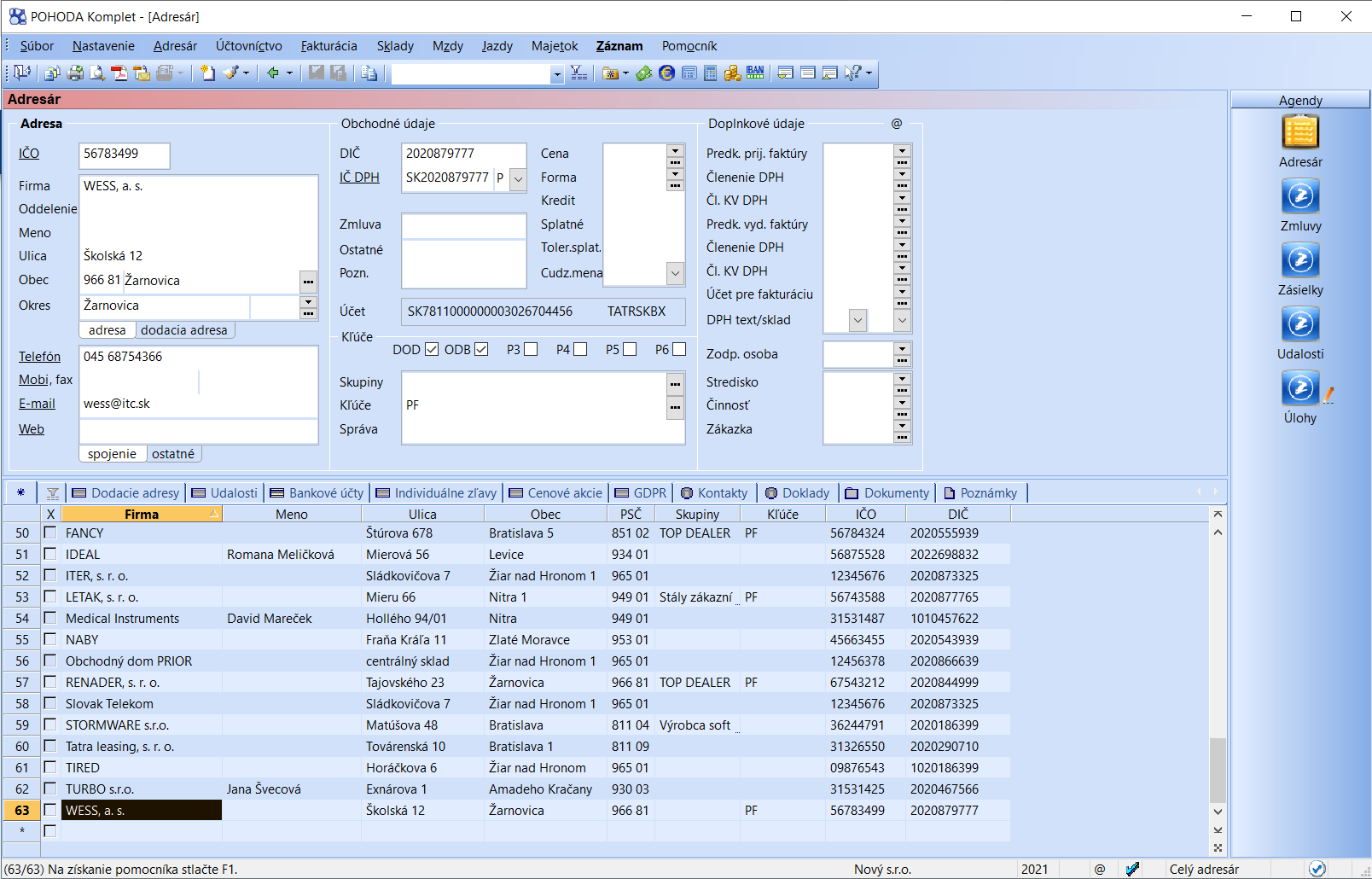Screen dimensions: 1372x879
Task: Click the IČO link label
Action: point(29,154)
